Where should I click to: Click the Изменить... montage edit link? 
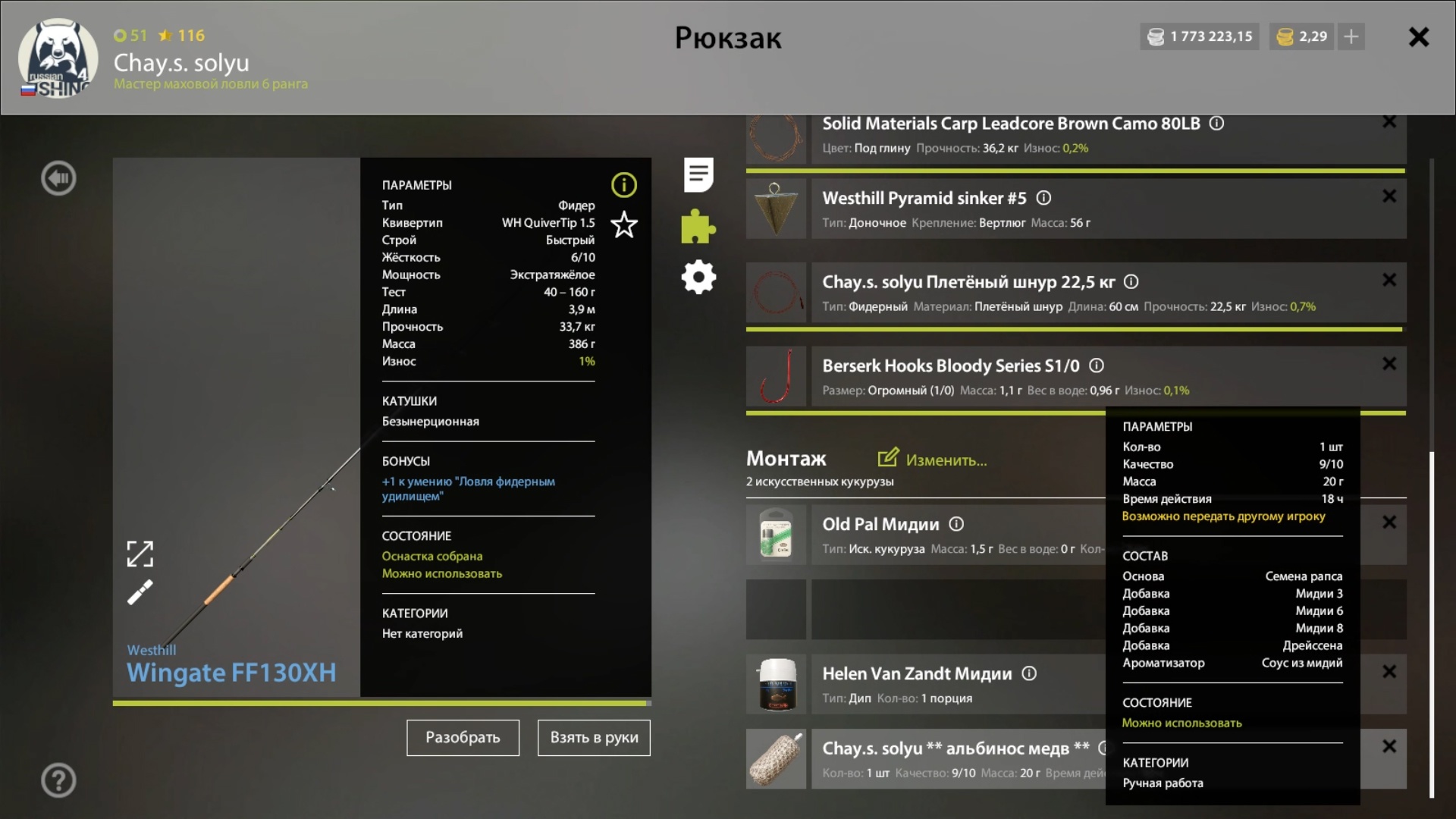coord(932,460)
